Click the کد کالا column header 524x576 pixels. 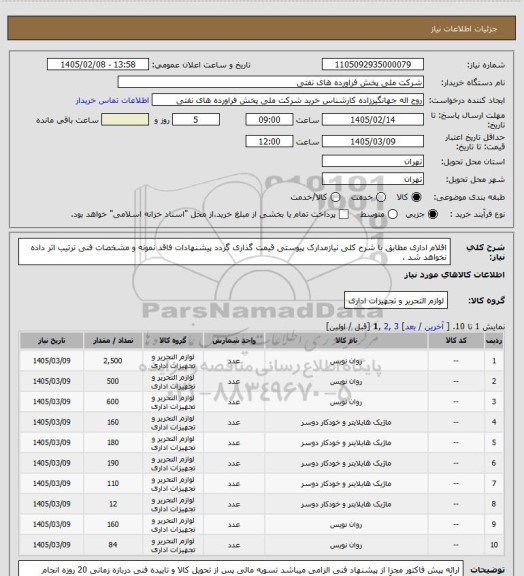click(x=456, y=341)
